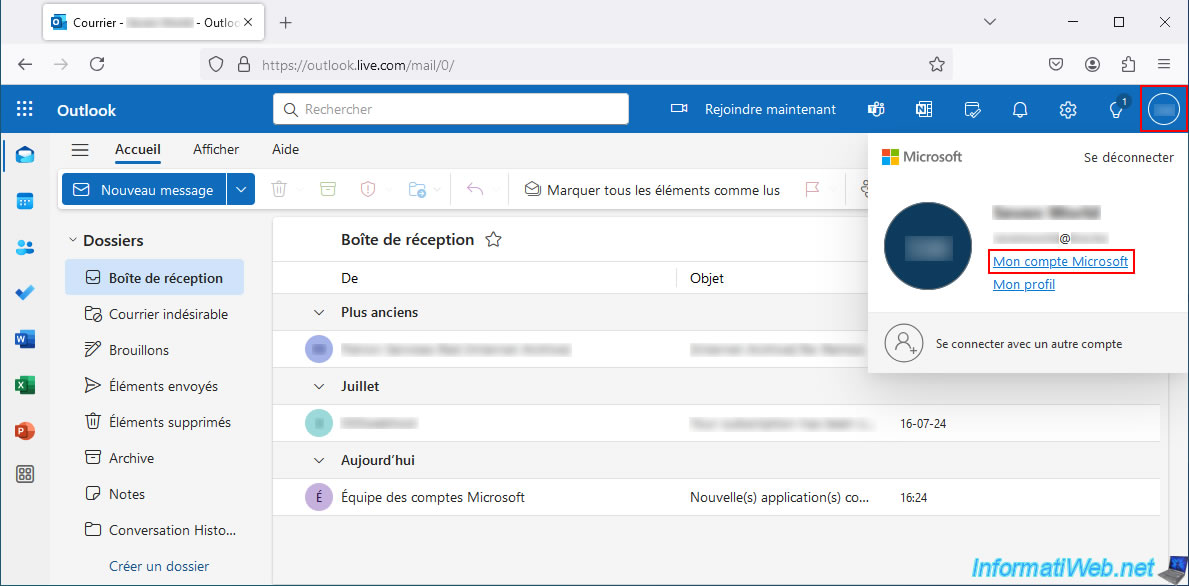
Task: Click the Reply arrow icon
Action: point(475,190)
